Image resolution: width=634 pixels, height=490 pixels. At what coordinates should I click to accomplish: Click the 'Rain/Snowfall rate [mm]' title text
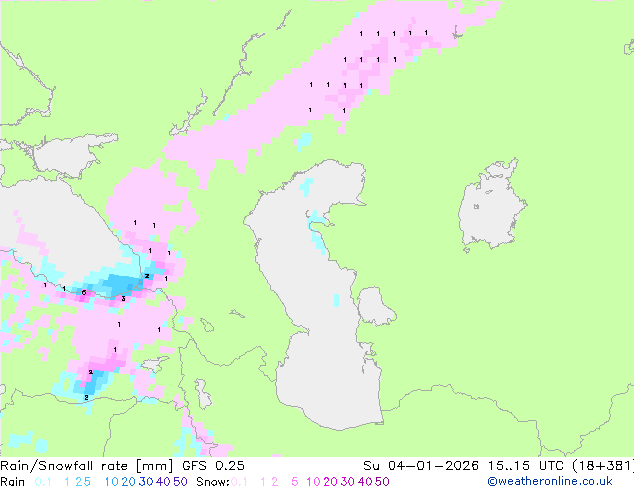[x=87, y=466]
